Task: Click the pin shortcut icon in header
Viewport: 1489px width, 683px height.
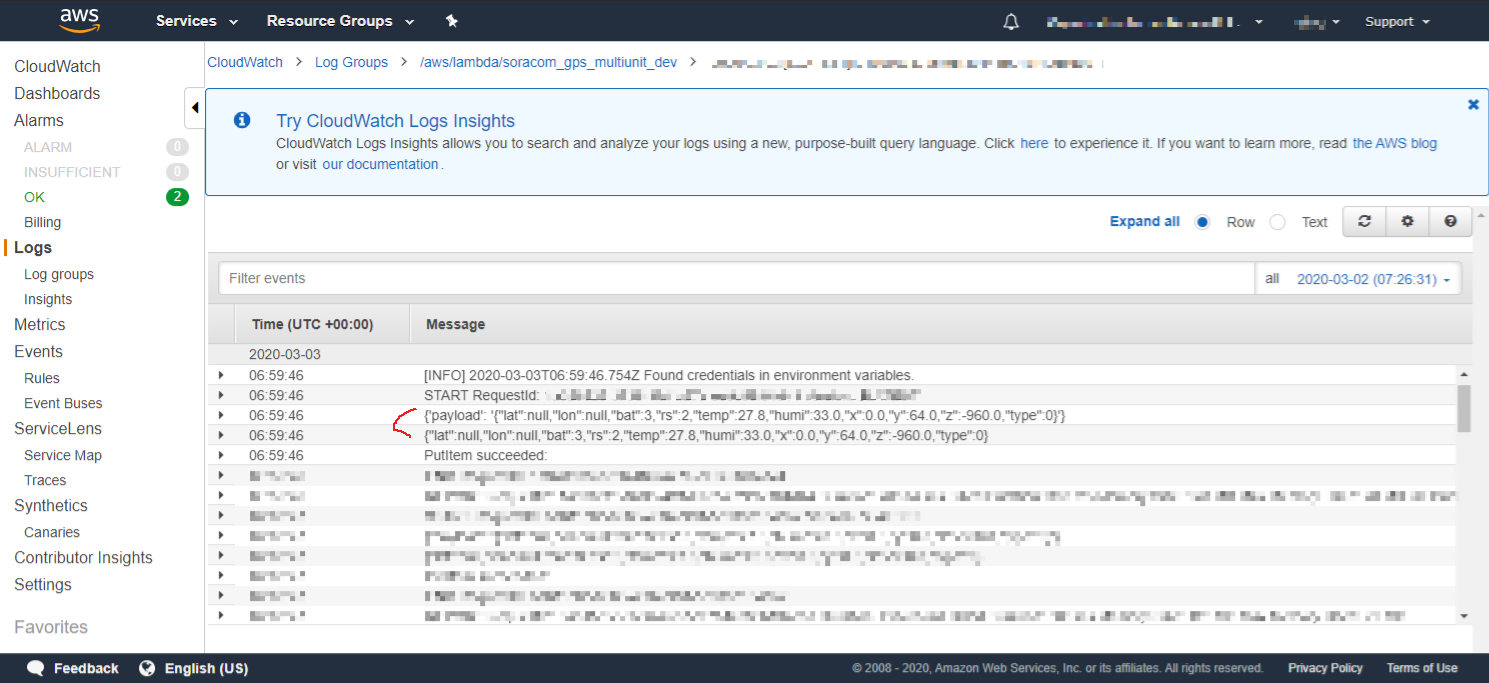Action: pyautogui.click(x=451, y=21)
